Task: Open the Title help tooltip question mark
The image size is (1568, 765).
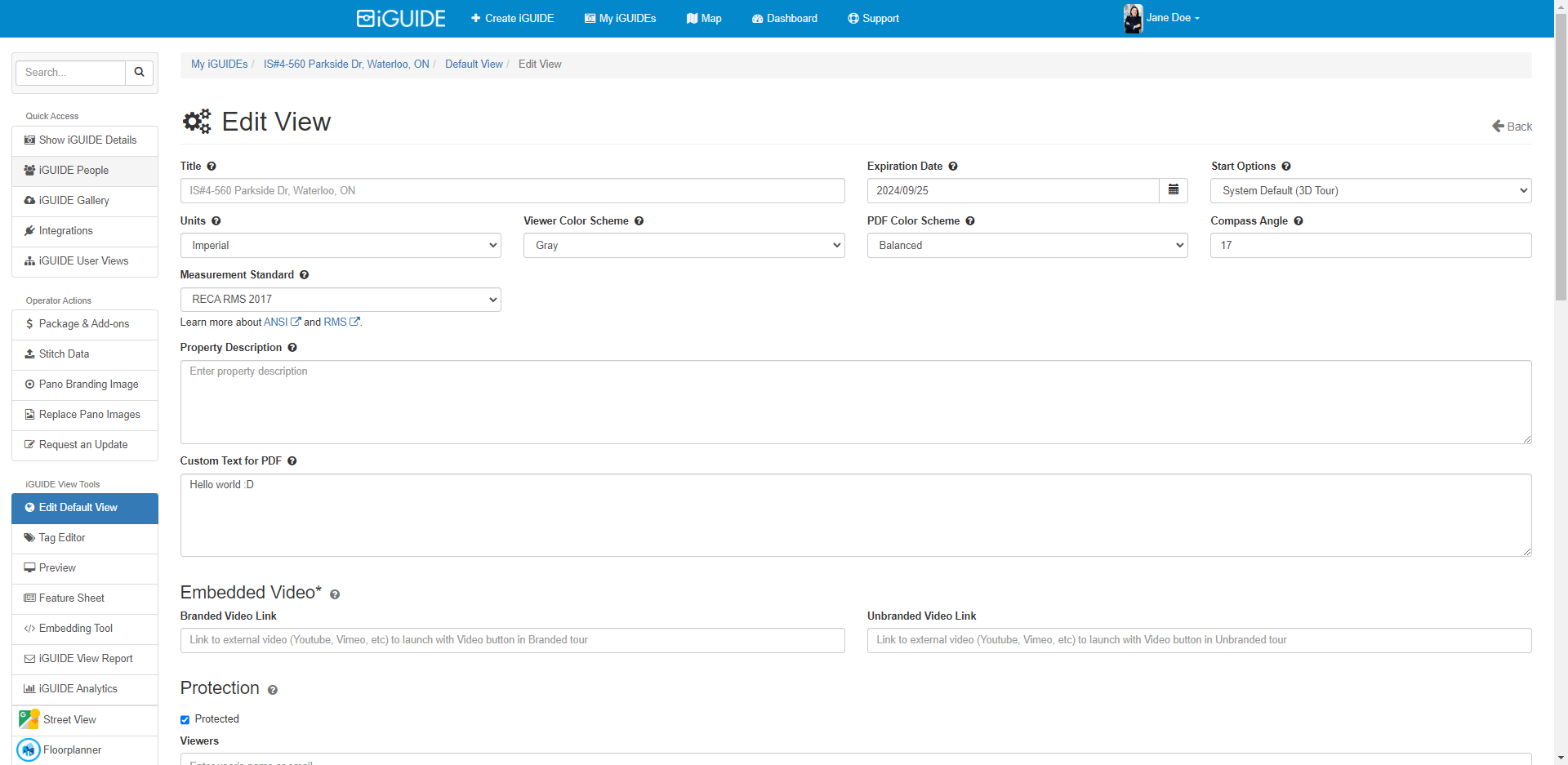Action: tap(212, 166)
